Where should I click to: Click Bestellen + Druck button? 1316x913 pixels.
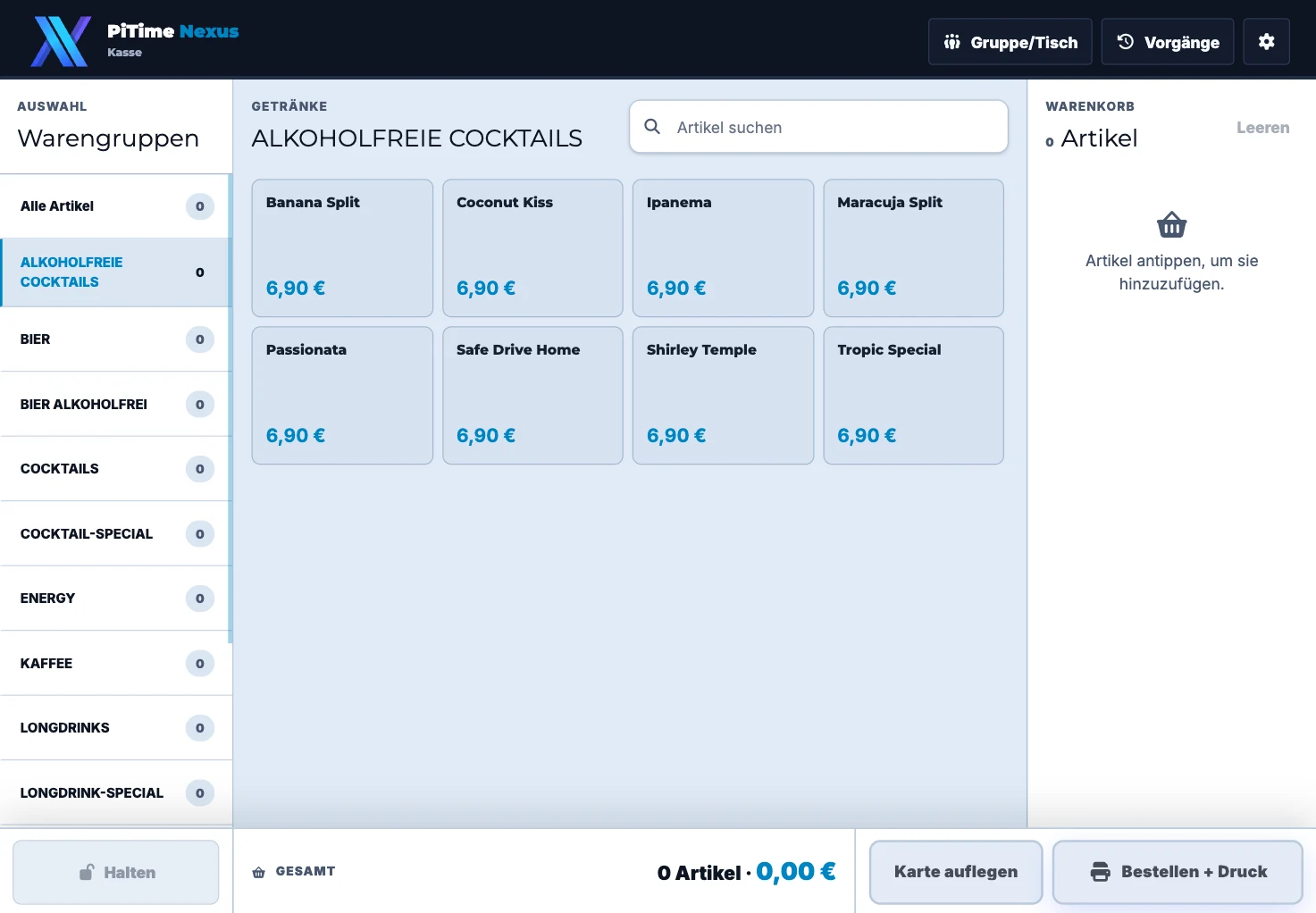tap(1178, 872)
